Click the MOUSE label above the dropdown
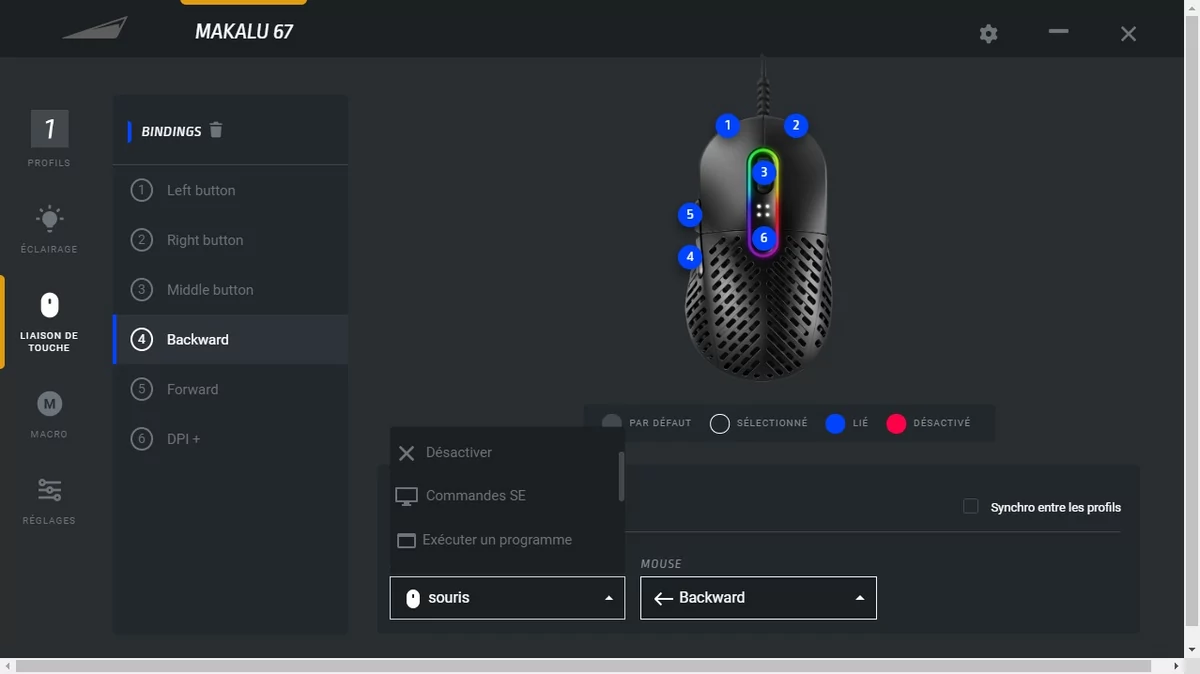This screenshot has width=1200, height=674. click(x=661, y=564)
